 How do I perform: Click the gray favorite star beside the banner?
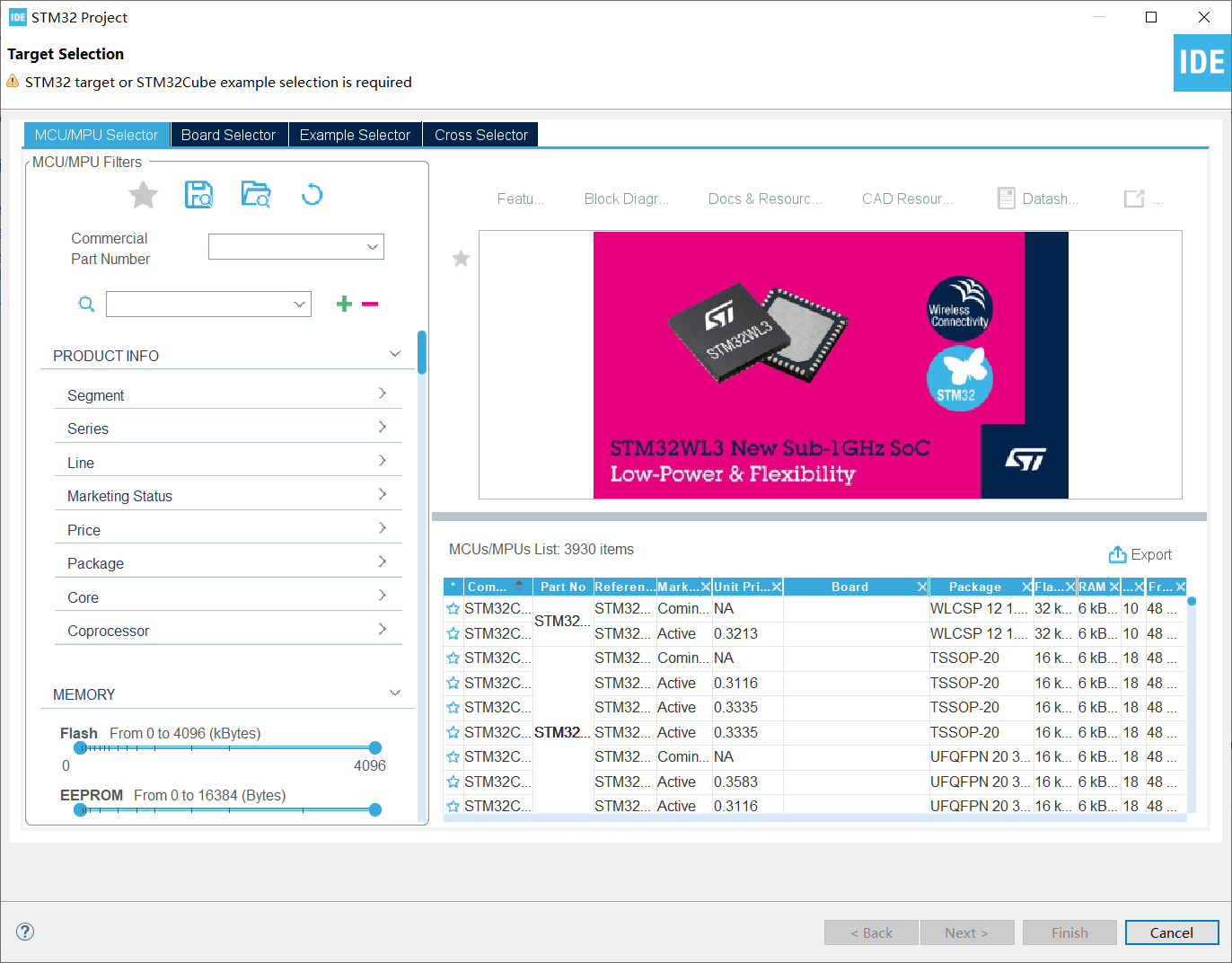click(x=461, y=259)
